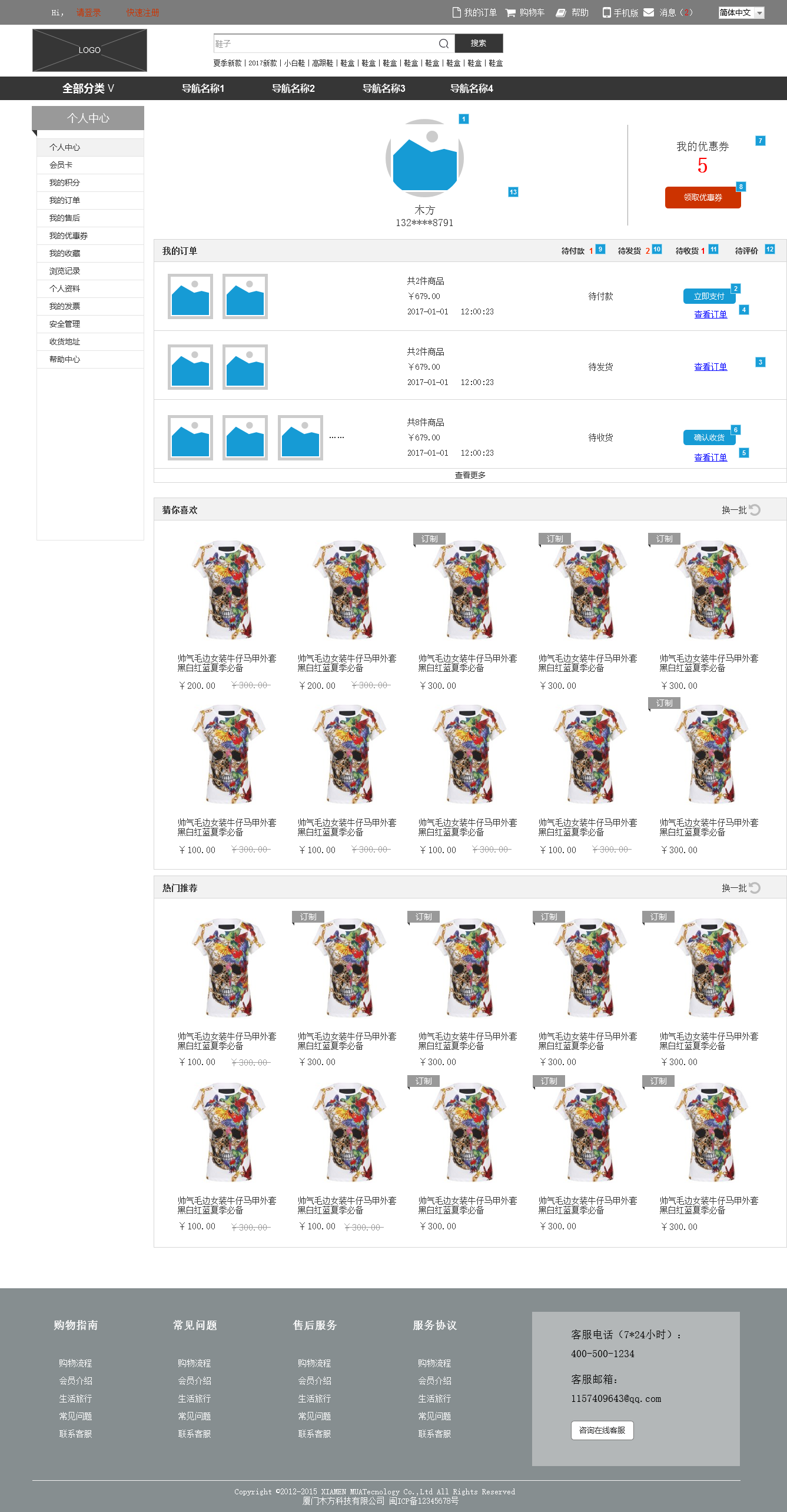Open the shopping cart icon in top bar

(510, 13)
